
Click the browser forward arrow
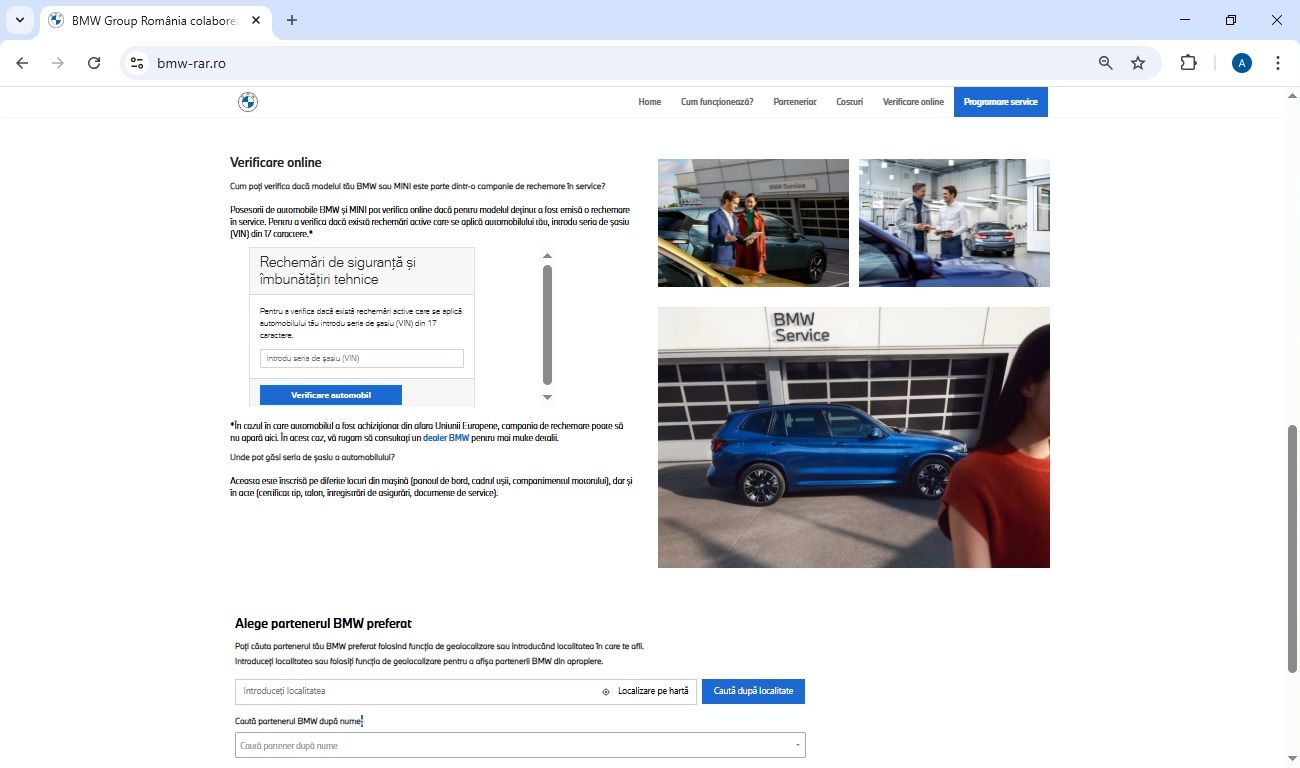tap(58, 63)
